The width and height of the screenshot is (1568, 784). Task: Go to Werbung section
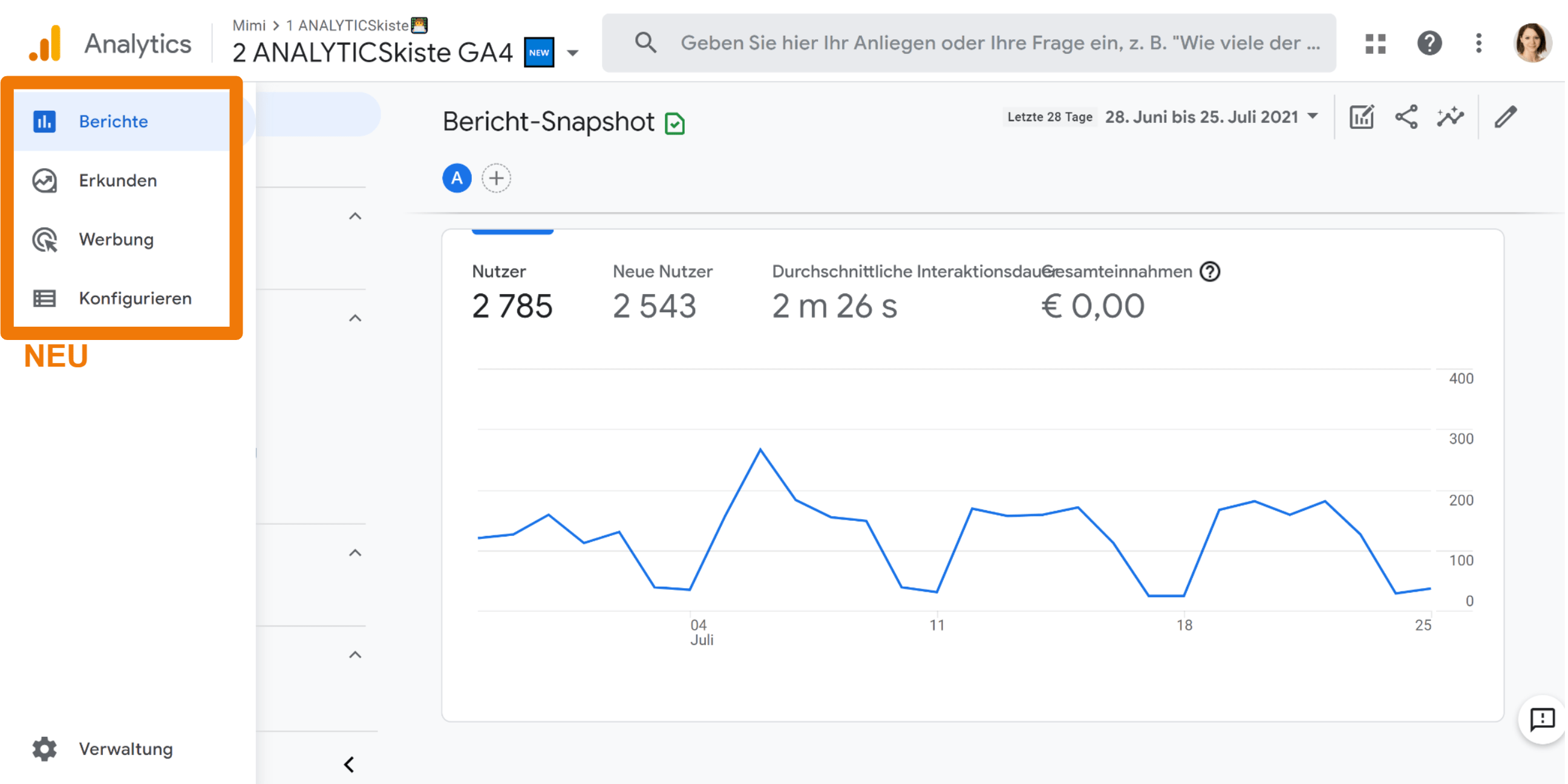[116, 239]
